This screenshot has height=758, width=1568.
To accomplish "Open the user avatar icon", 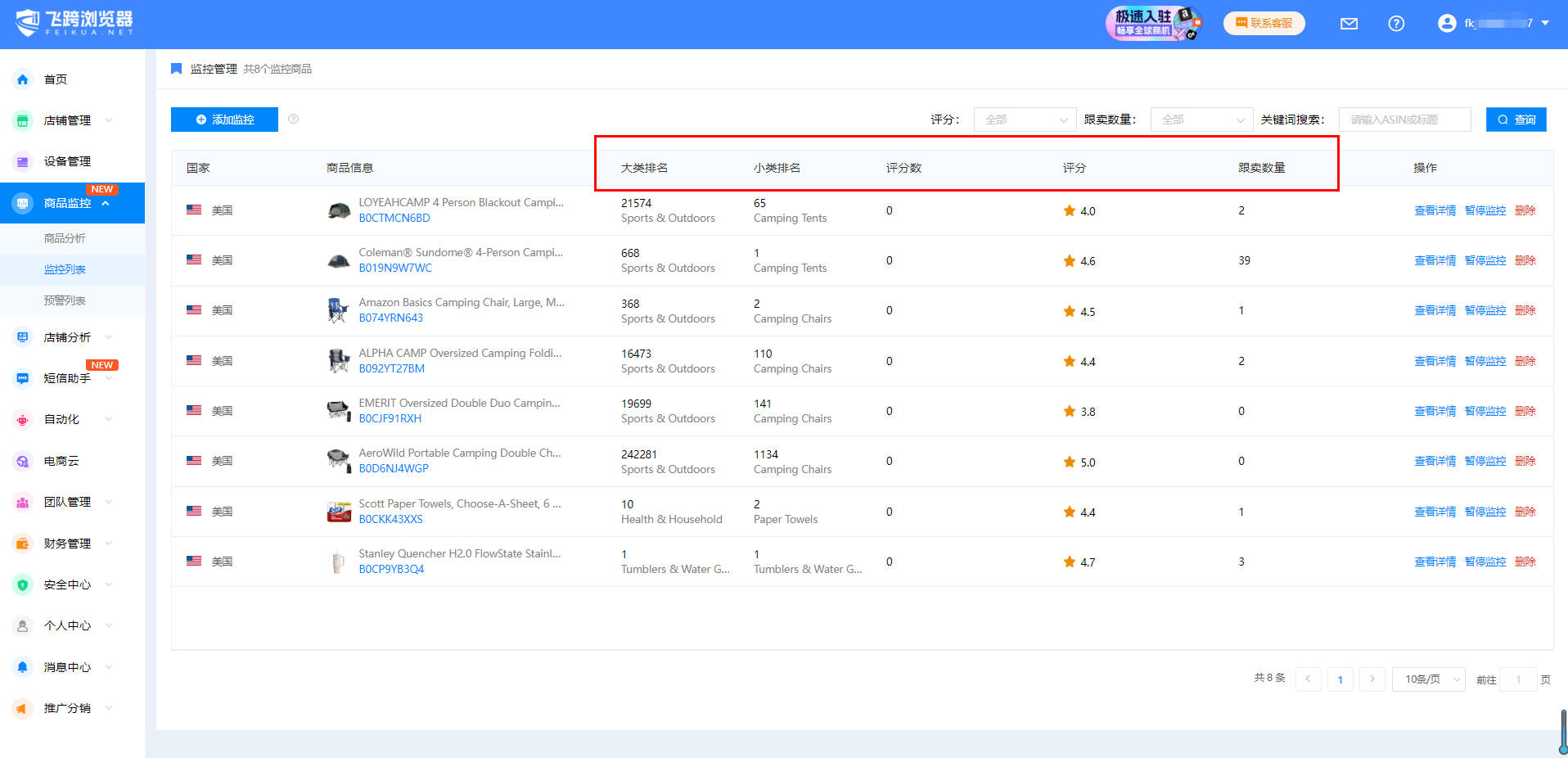I will pos(1446,23).
